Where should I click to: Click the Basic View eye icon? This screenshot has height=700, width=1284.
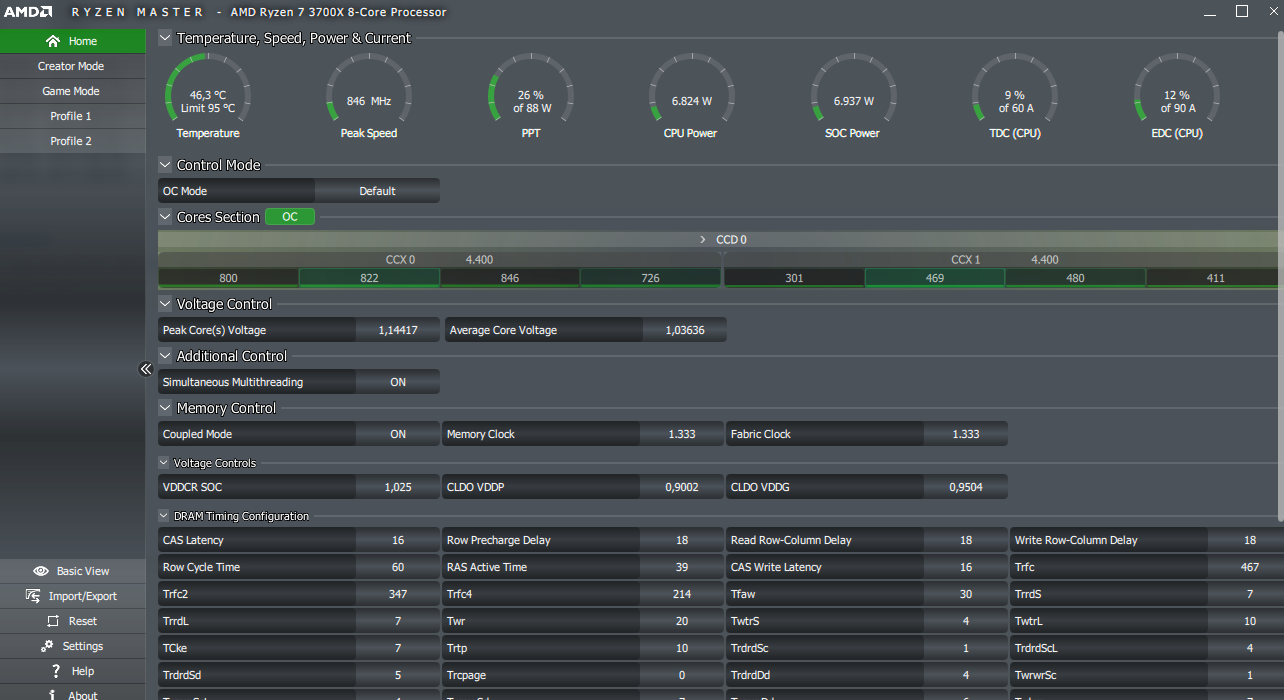(x=41, y=571)
